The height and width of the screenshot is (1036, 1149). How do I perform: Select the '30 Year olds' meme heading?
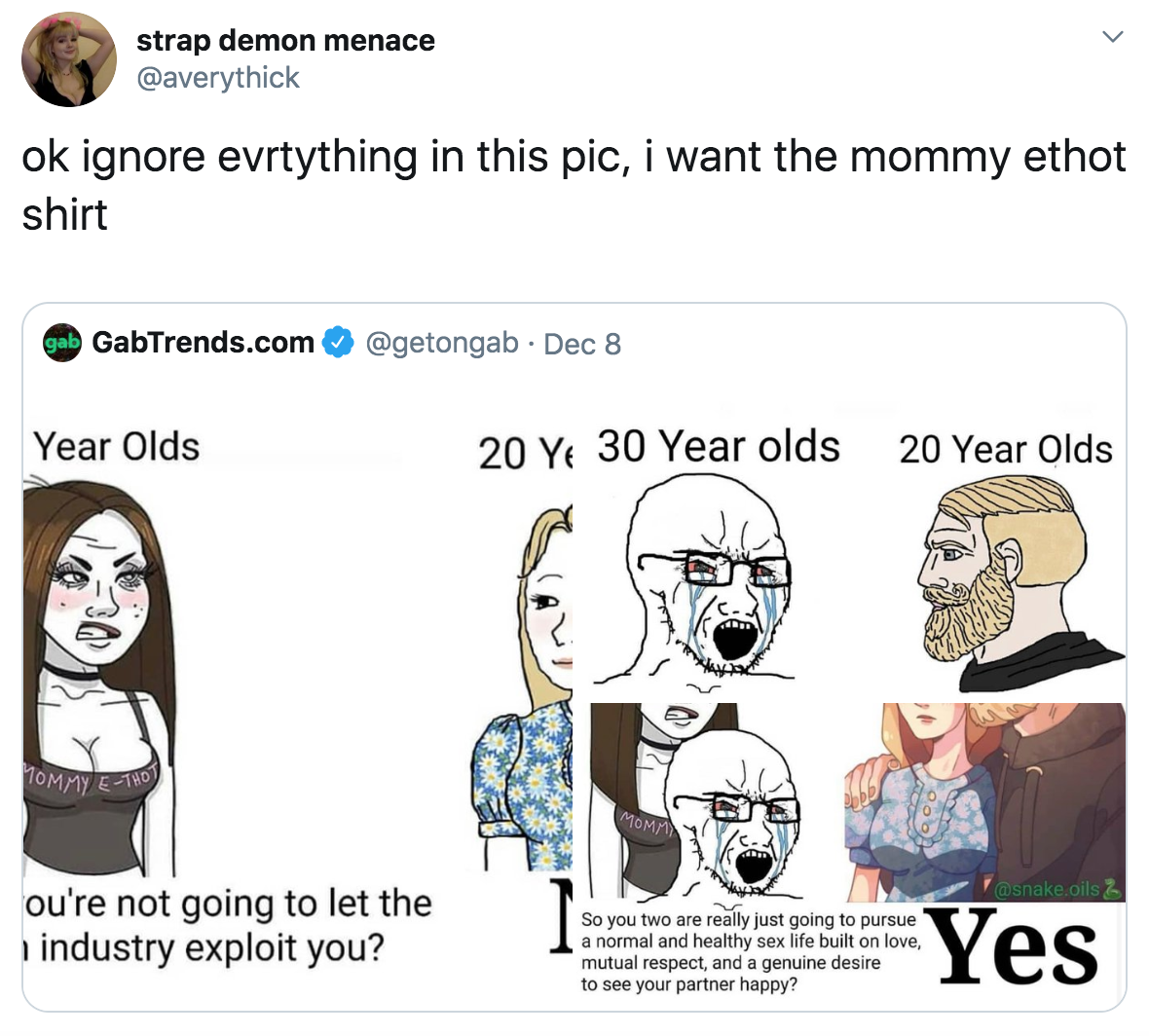pos(719,446)
